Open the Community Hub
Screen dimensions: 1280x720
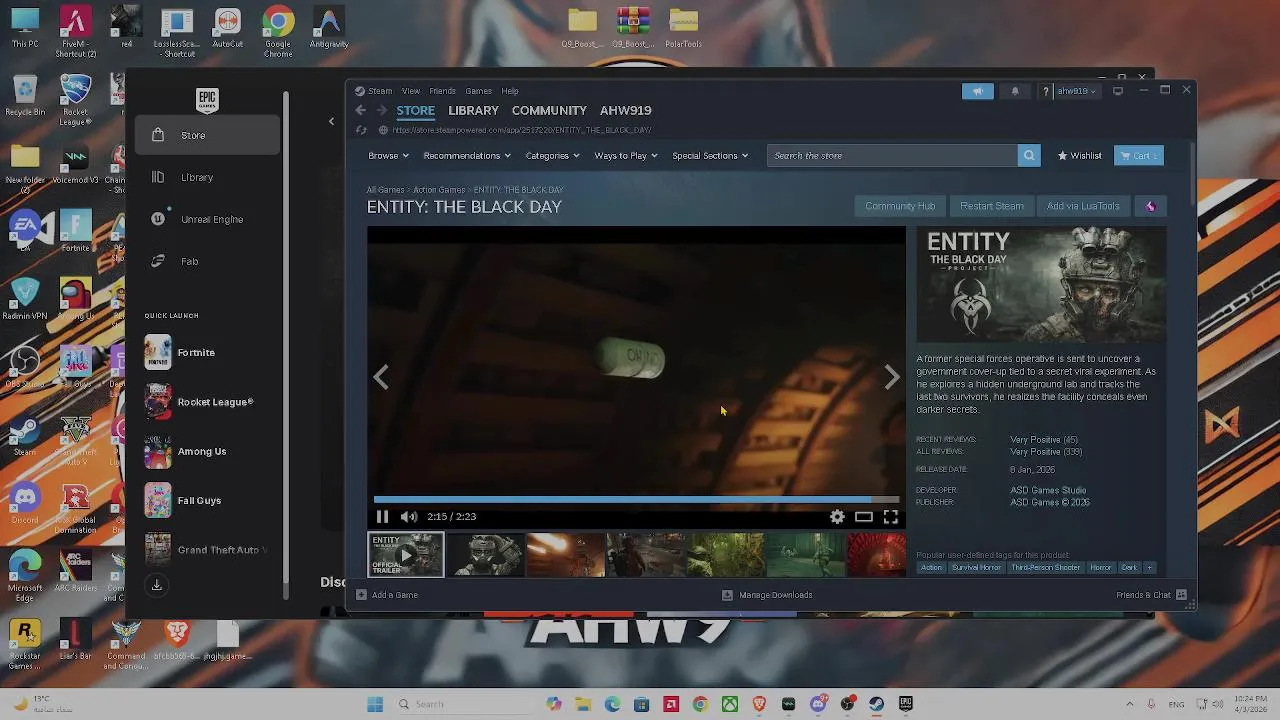tap(900, 206)
